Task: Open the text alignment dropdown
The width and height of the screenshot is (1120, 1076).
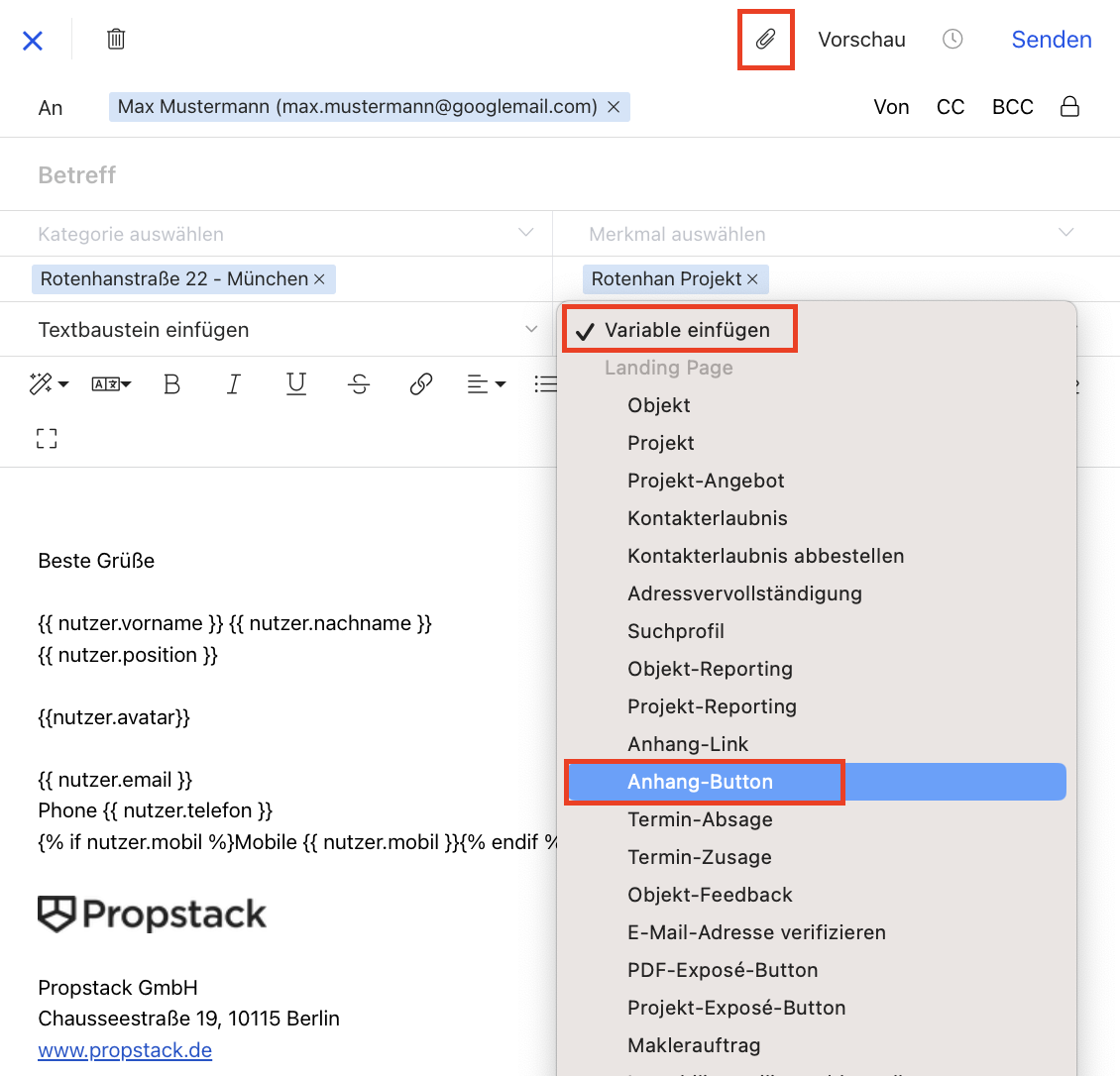Action: click(486, 384)
